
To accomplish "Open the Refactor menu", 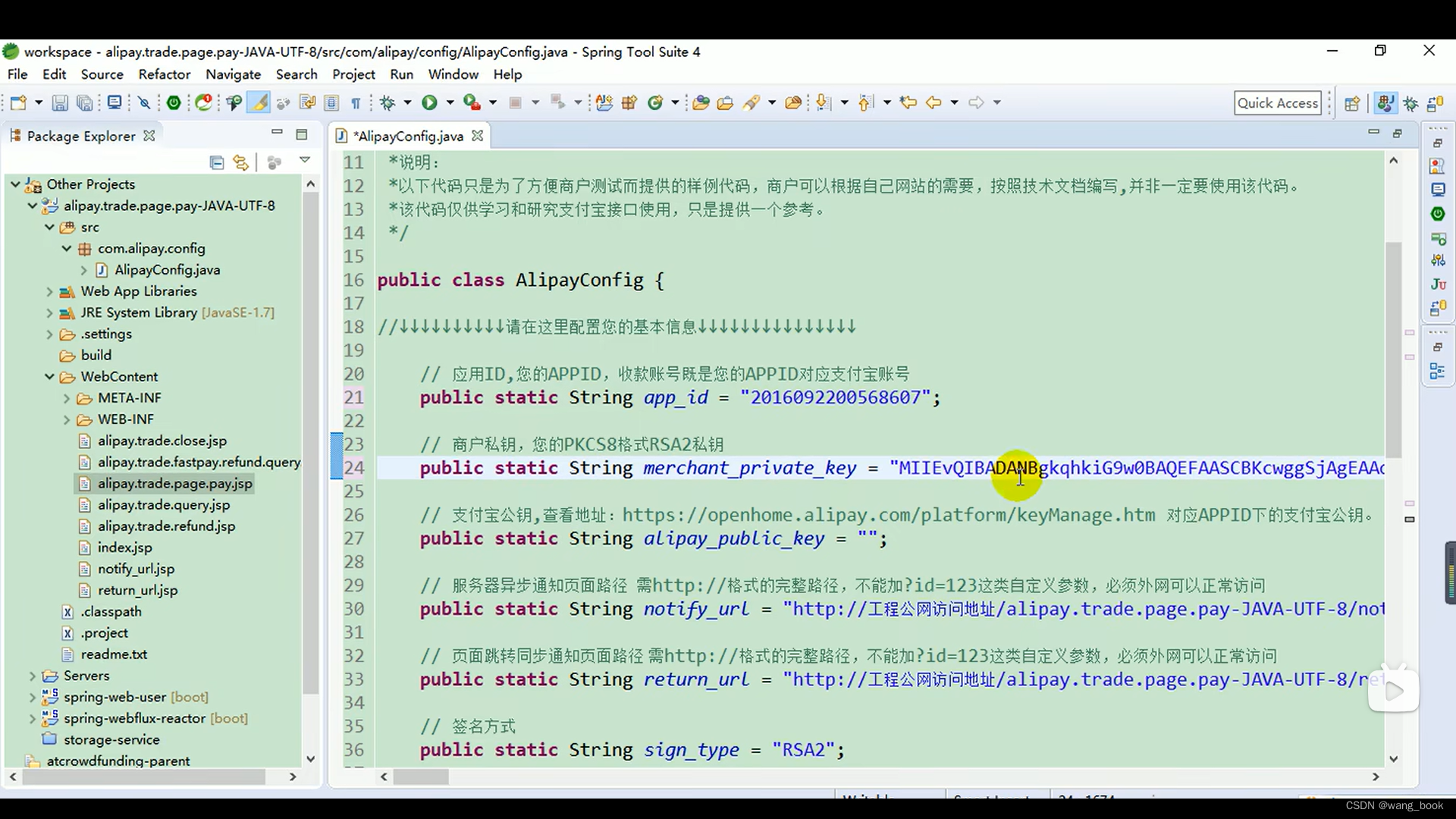I will 165,74.
